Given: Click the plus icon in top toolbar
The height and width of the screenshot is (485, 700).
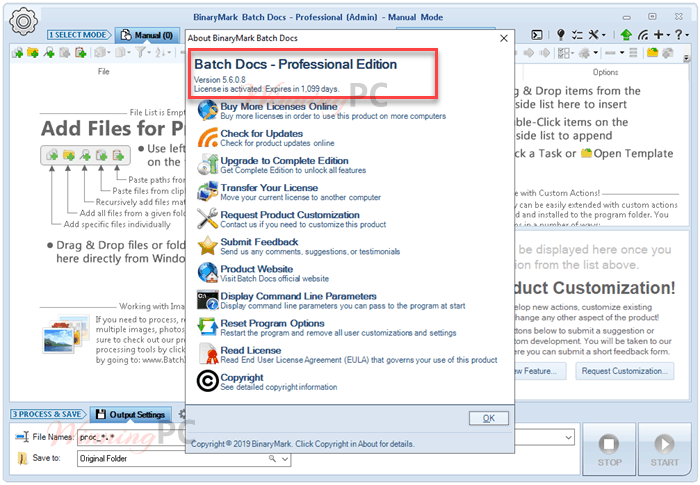Looking at the screenshot, I should coord(658,35).
